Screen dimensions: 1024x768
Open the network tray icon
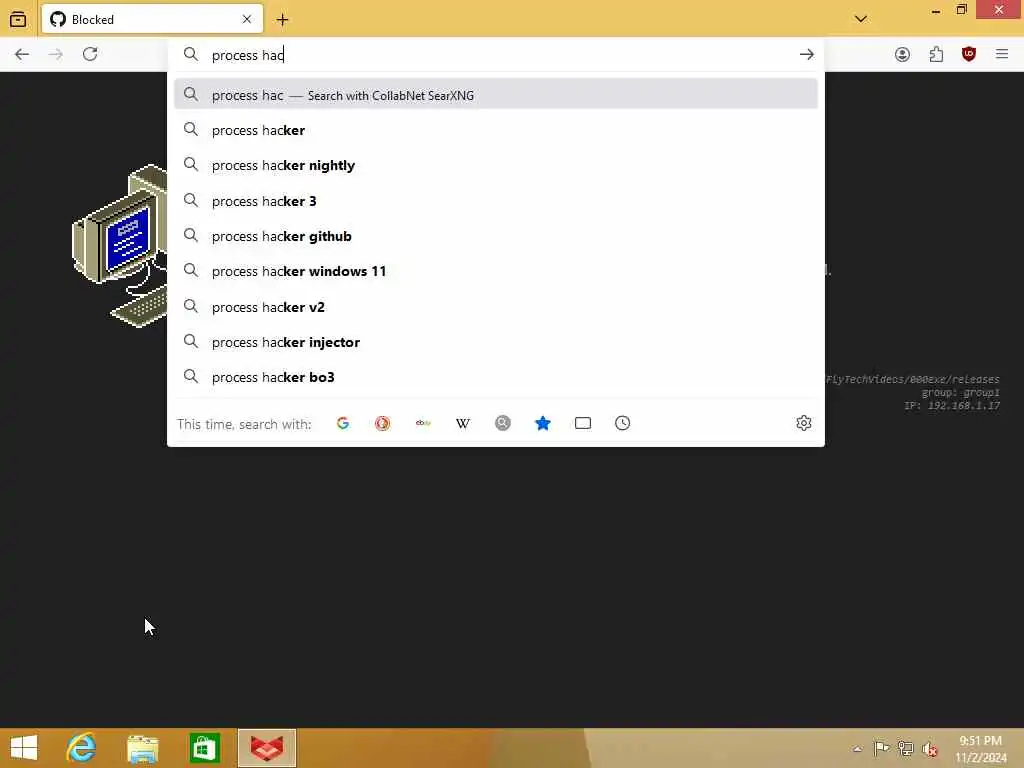(906, 748)
